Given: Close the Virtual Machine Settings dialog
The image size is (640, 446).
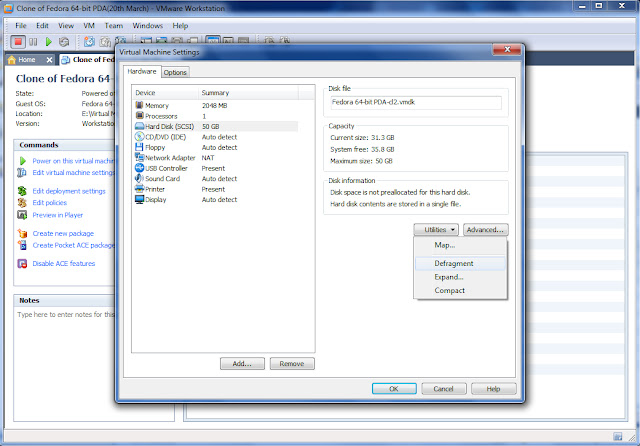Looking at the screenshot, I should 507,49.
